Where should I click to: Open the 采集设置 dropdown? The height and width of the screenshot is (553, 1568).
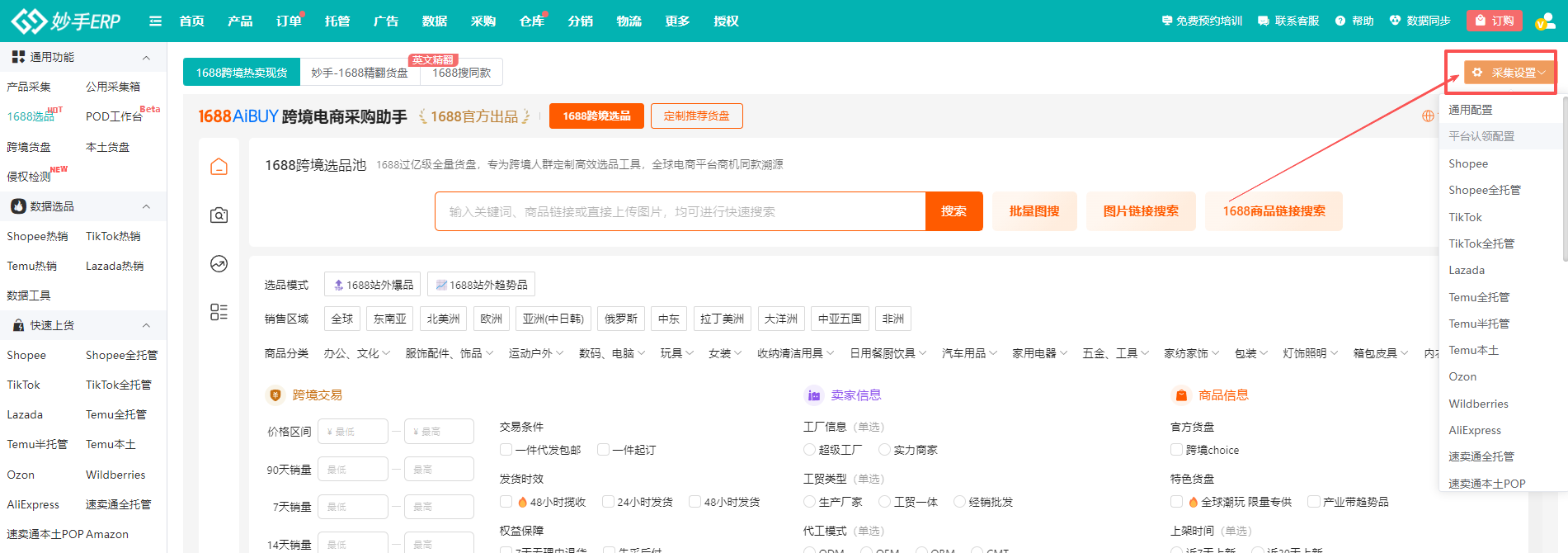pyautogui.click(x=1508, y=73)
